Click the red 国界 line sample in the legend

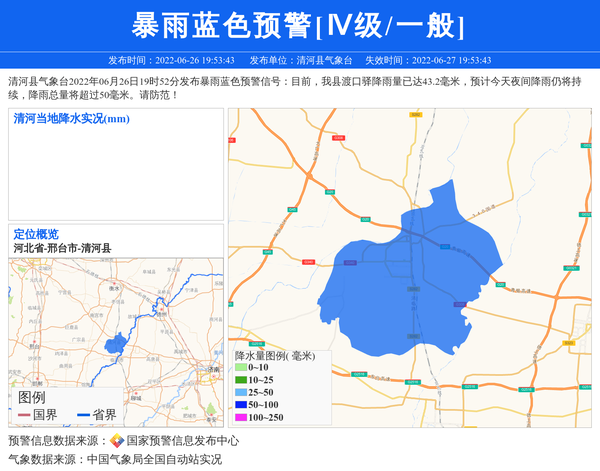pos(24,415)
